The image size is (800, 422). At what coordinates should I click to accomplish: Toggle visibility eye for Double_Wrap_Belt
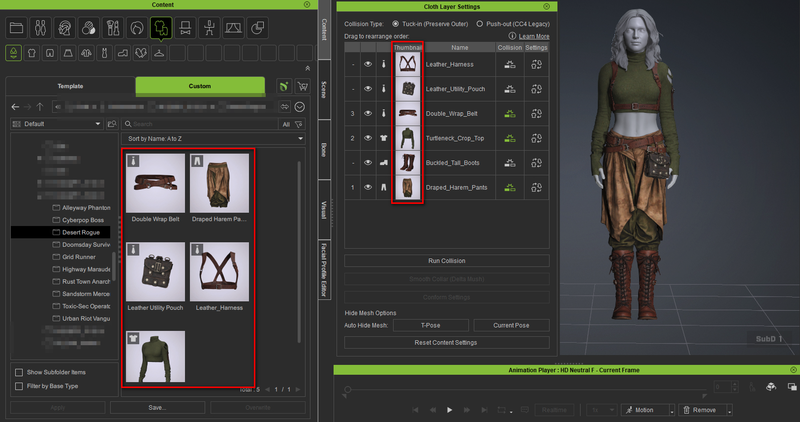368,113
